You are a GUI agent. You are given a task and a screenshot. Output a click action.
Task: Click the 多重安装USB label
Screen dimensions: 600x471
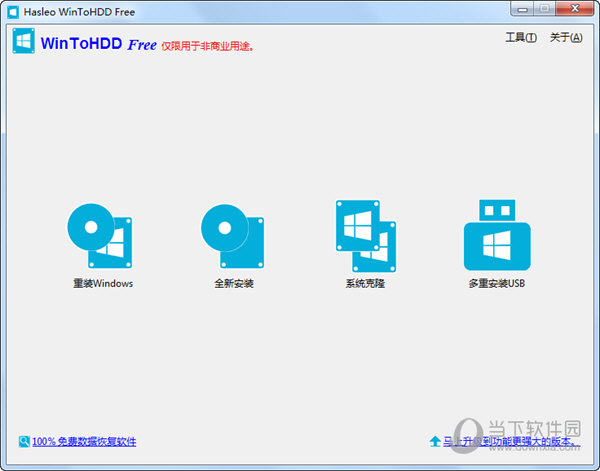[x=497, y=284]
